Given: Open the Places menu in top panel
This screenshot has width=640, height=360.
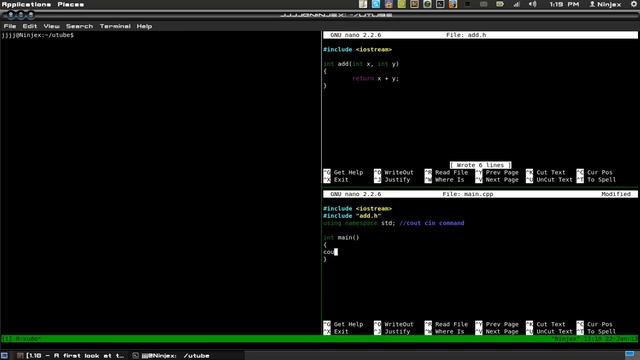Looking at the screenshot, I should click(71, 4).
